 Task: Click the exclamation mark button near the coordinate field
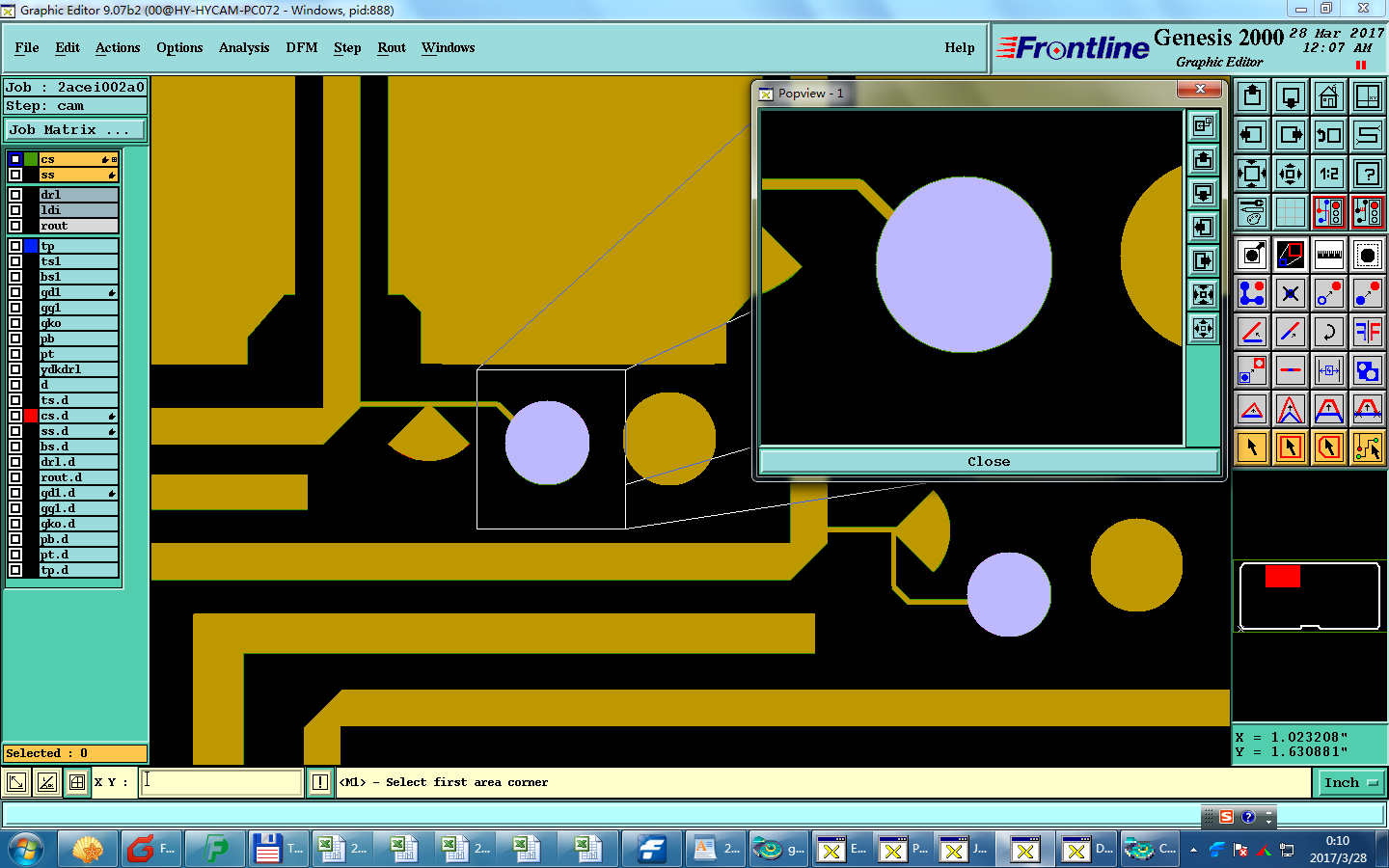click(320, 782)
